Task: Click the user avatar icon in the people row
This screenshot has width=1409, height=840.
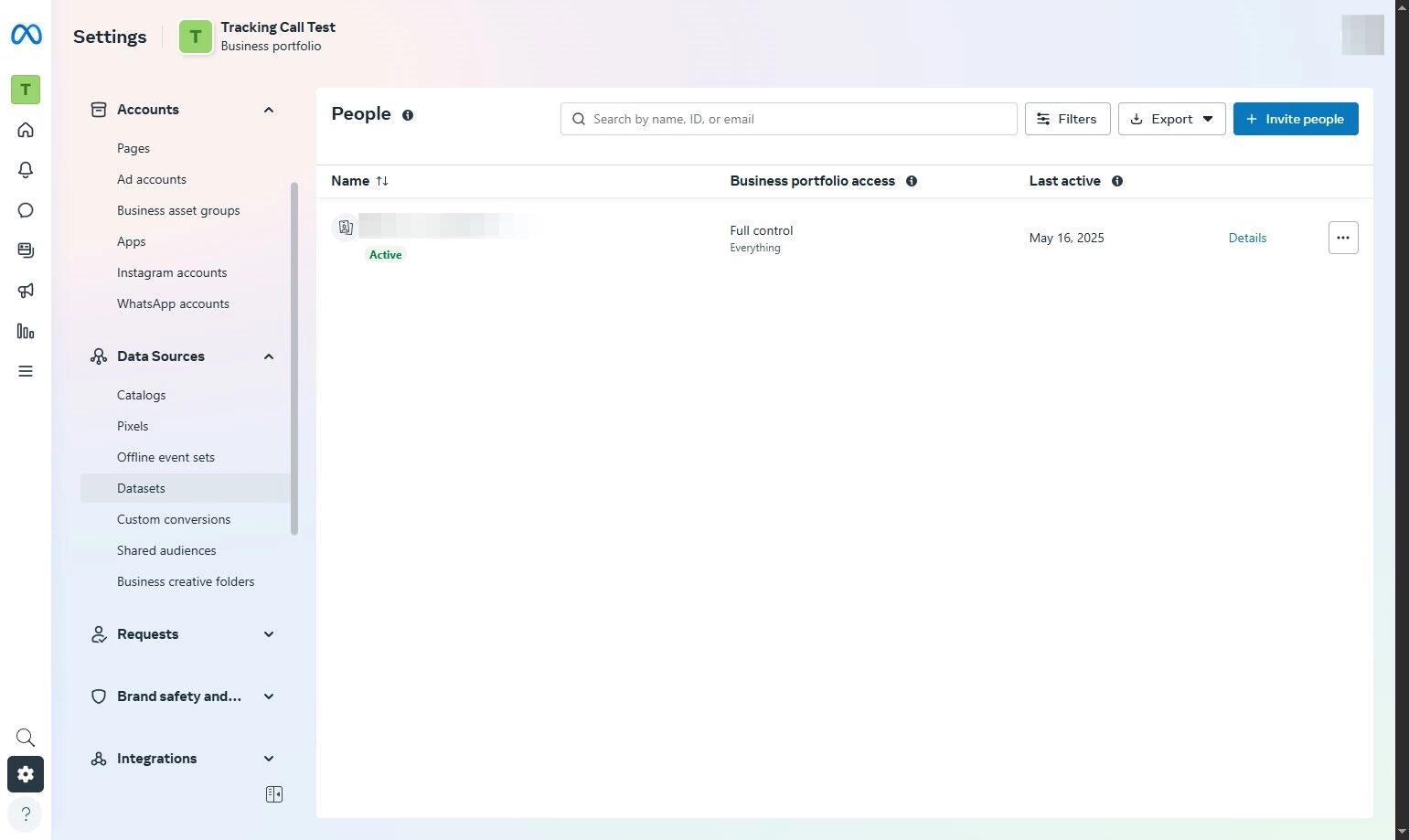Action: 345,228
